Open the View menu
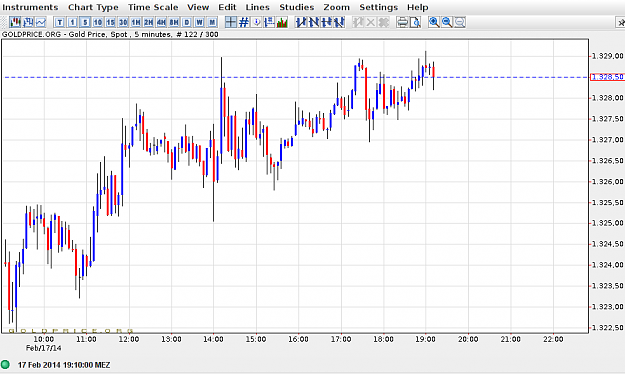The image size is (625, 374). click(198, 7)
